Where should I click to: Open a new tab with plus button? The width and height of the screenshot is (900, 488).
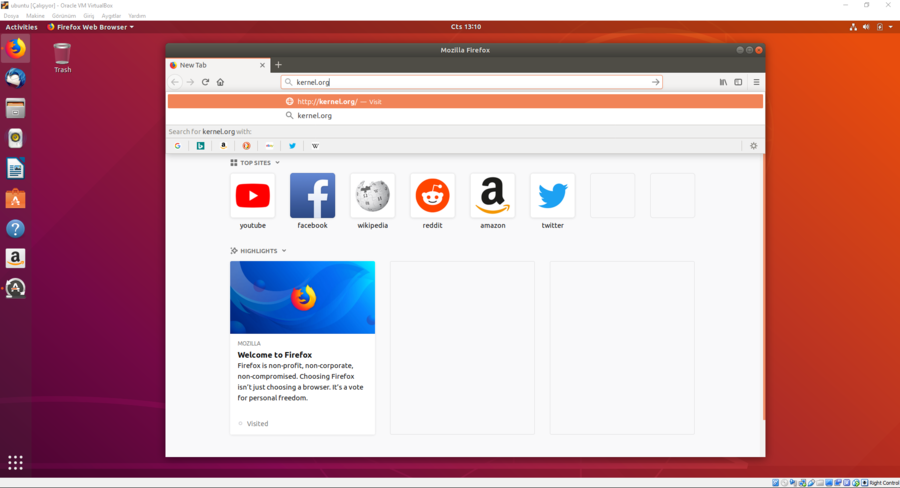click(x=278, y=65)
